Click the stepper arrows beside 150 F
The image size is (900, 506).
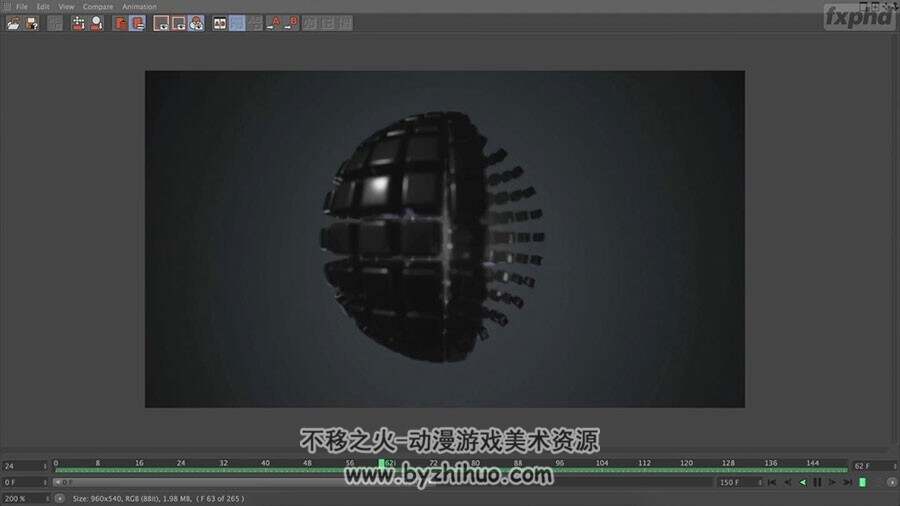point(760,482)
